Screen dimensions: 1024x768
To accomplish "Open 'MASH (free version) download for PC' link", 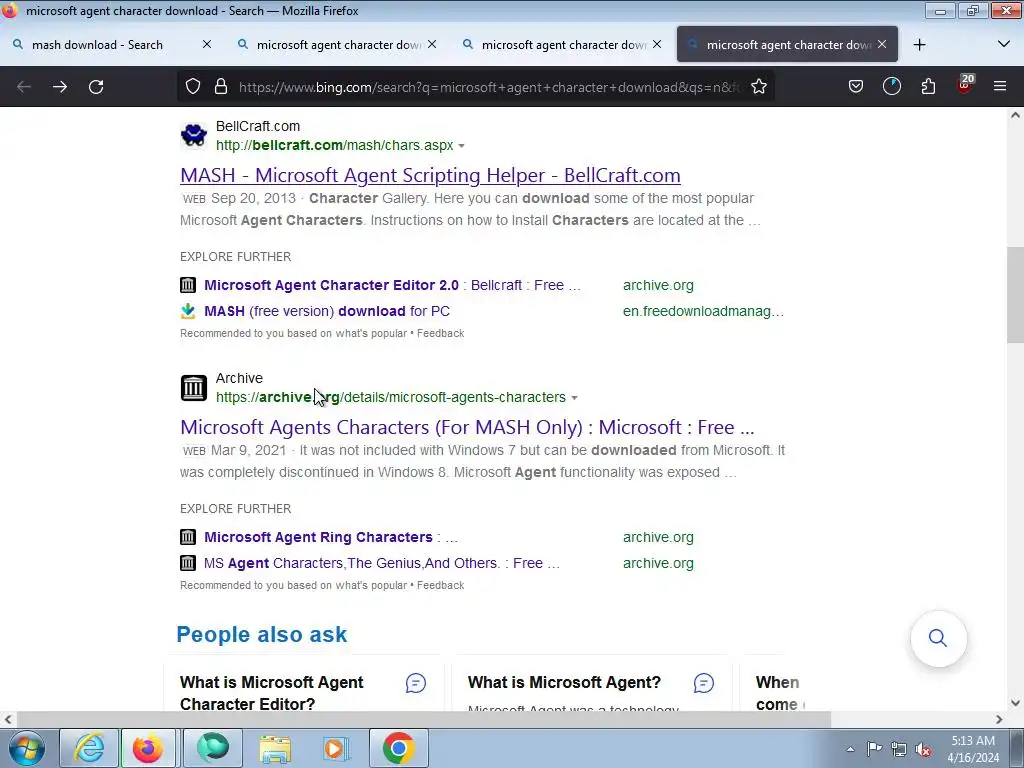I will pyautogui.click(x=327, y=311).
